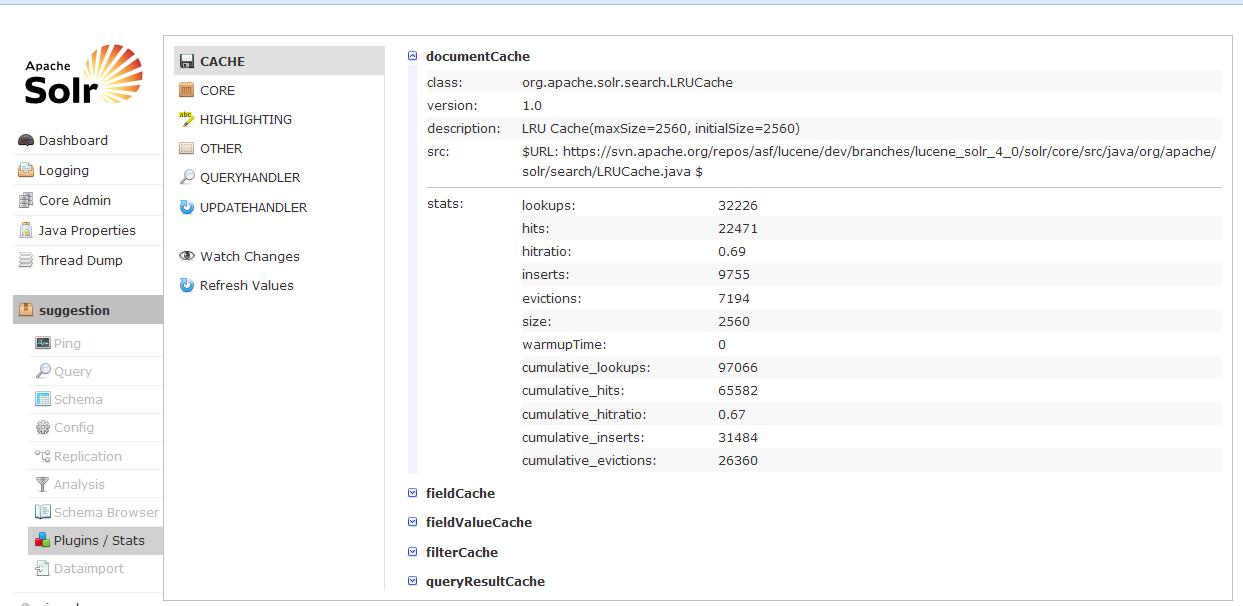Open the Schema Browser page
Image resolution: width=1243 pixels, height=606 pixels.
(105, 512)
